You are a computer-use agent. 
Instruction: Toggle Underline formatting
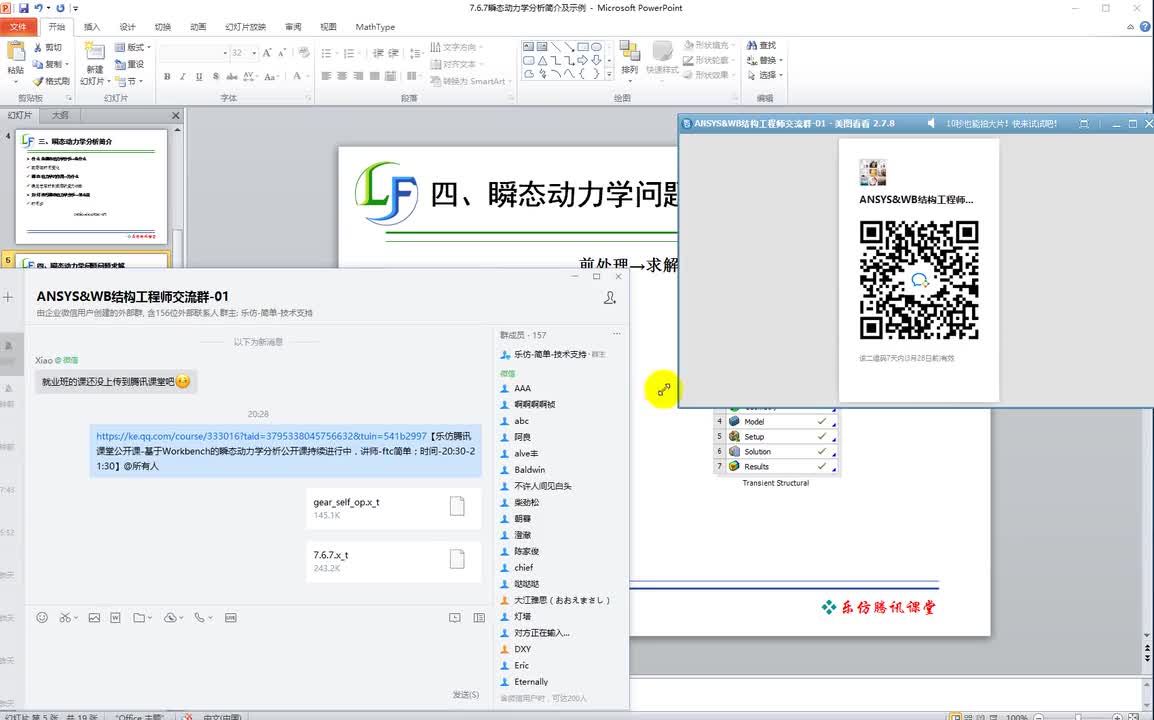(199, 77)
